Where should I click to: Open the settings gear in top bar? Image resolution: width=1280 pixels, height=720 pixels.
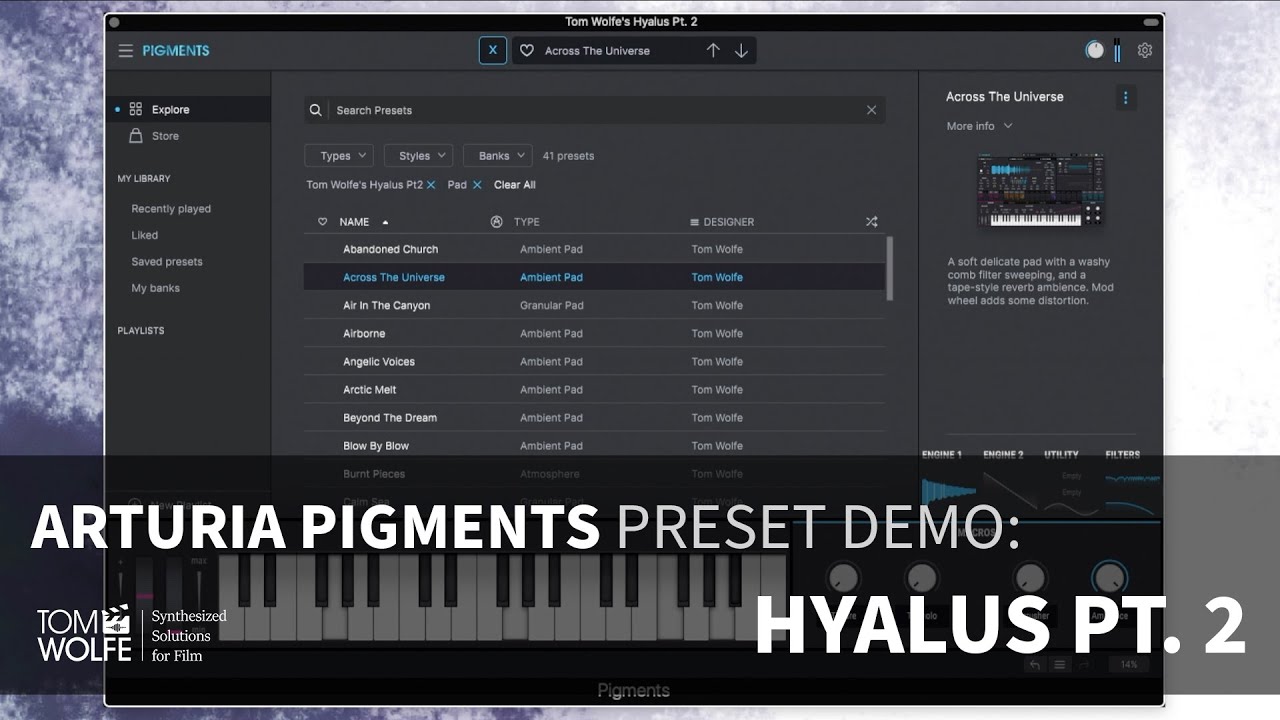coord(1145,50)
